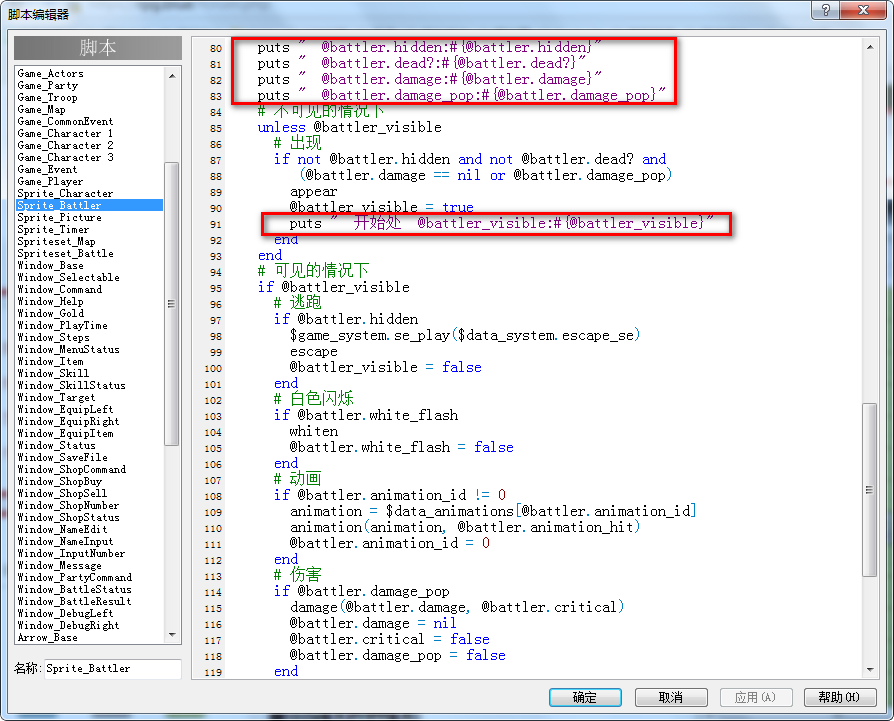Close the 脚本编辑器 dialog

click(x=863, y=10)
